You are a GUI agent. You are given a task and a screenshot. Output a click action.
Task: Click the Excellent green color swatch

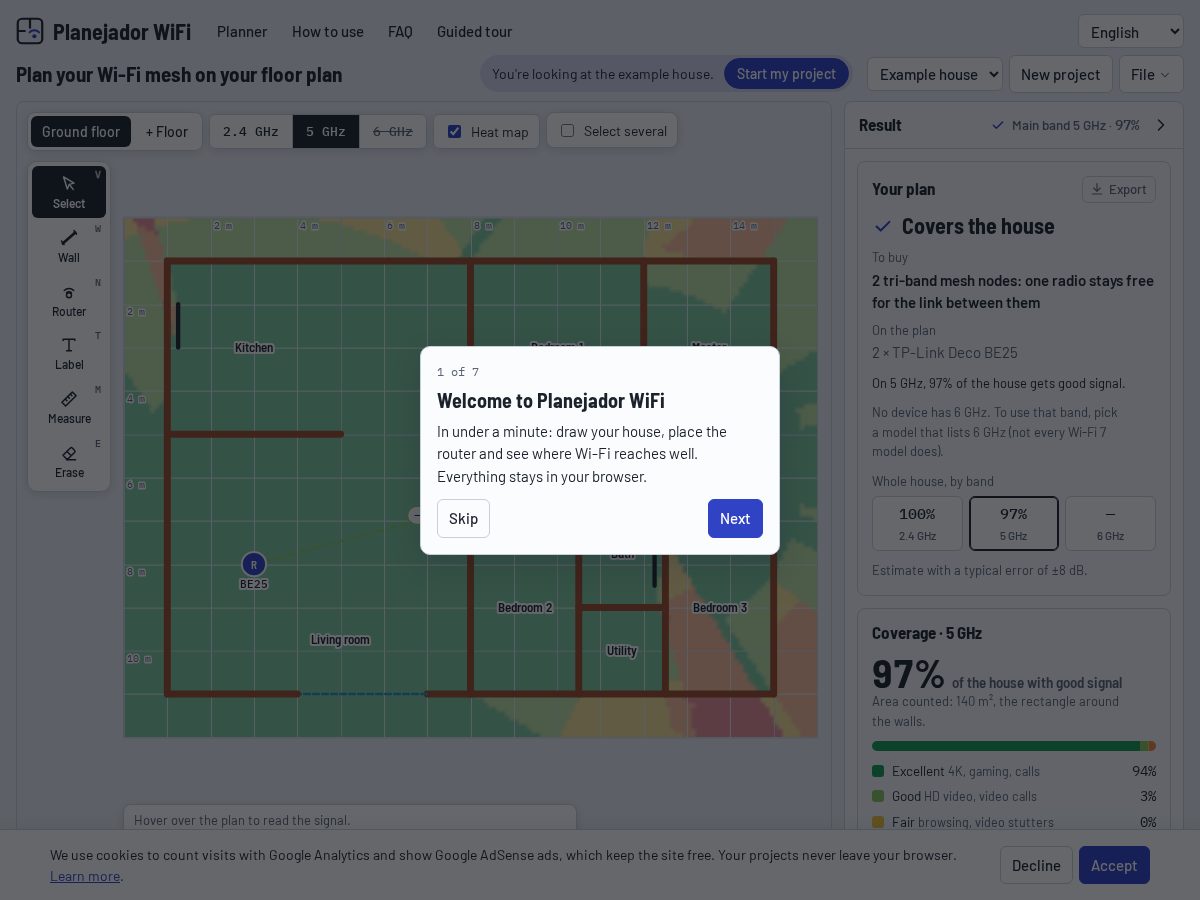click(878, 771)
